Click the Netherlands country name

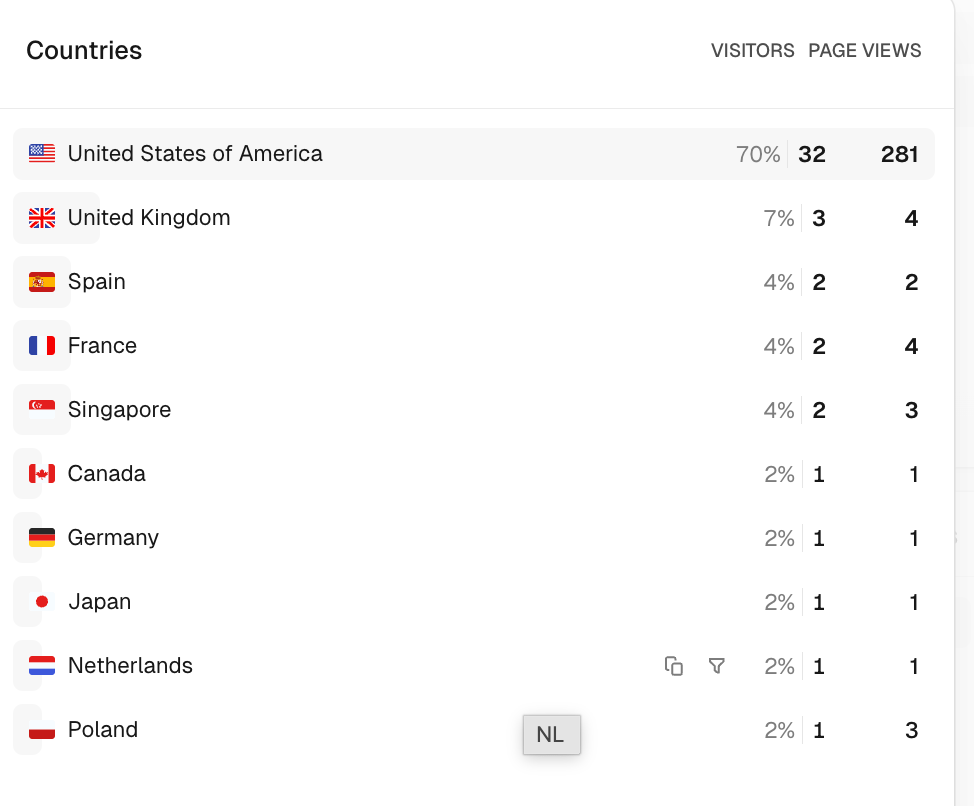click(x=130, y=666)
